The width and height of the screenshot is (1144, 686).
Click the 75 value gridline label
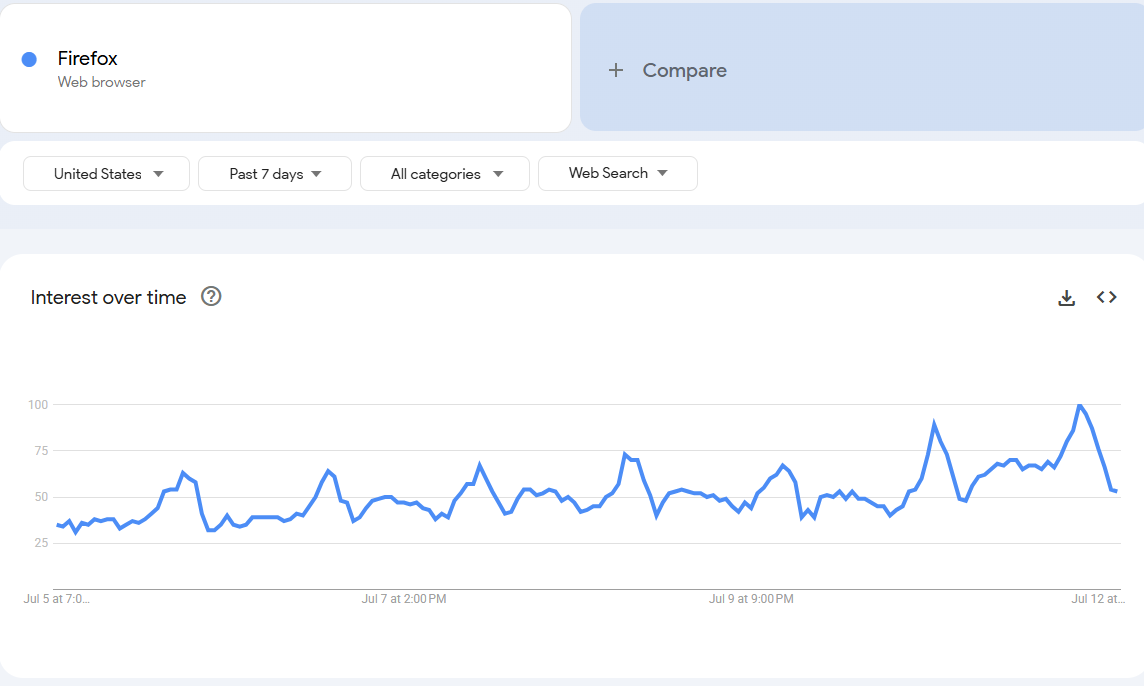pyautogui.click(x=41, y=451)
